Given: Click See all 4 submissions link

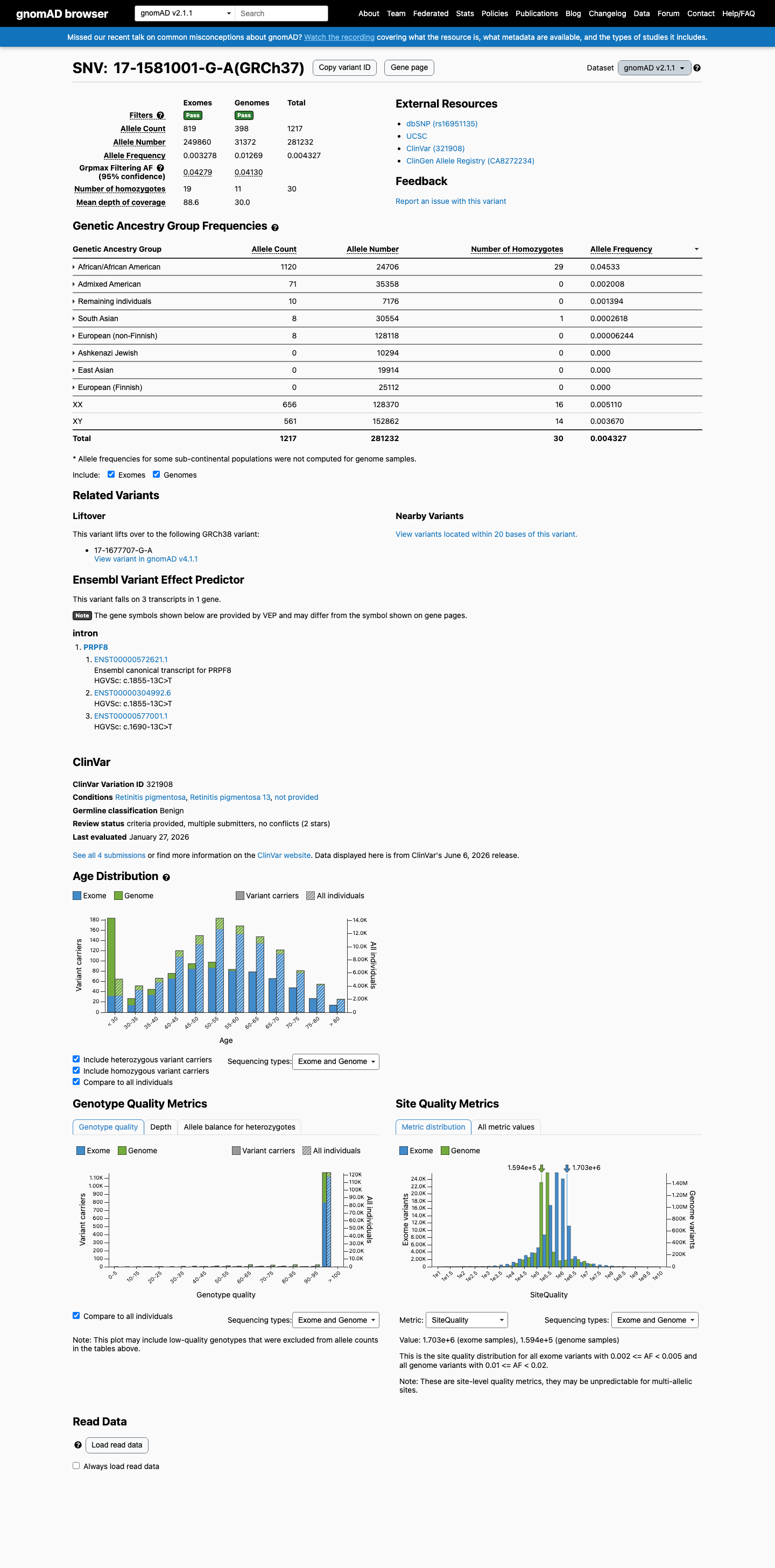Looking at the screenshot, I should tap(109, 856).
